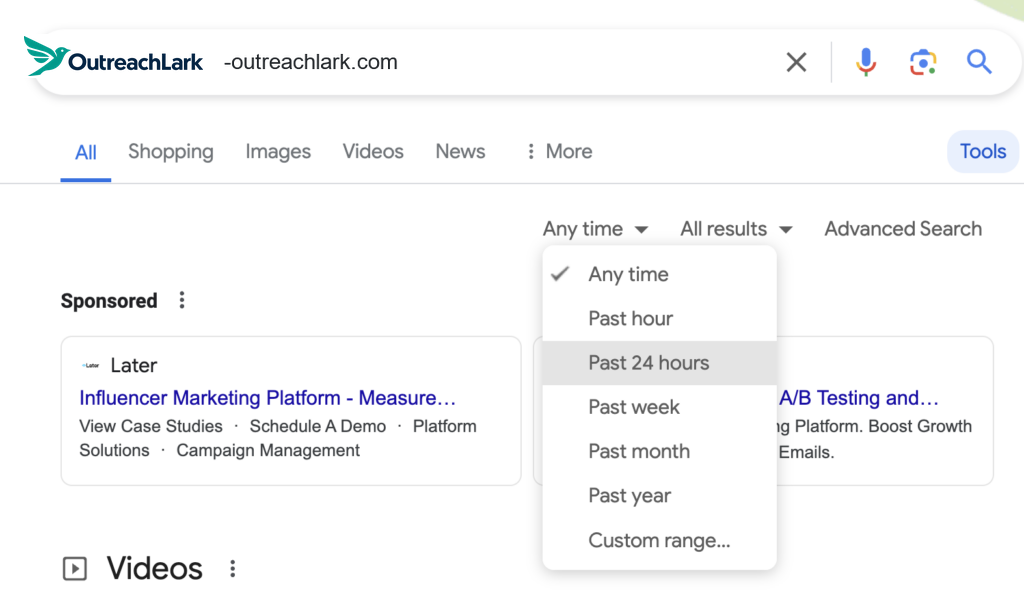Choose Past month time filter
This screenshot has width=1024, height=596.
(660, 452)
